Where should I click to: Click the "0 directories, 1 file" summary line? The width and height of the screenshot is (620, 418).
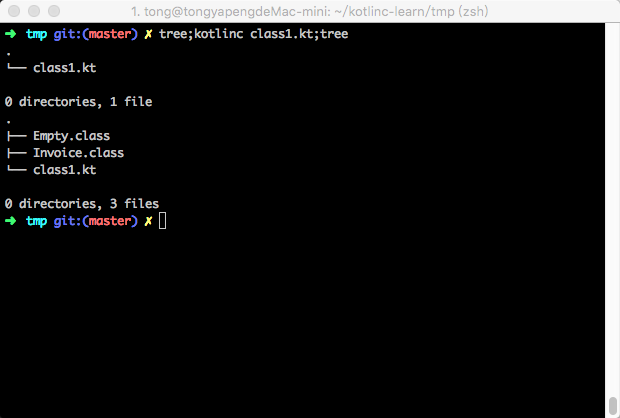[x=78, y=102]
